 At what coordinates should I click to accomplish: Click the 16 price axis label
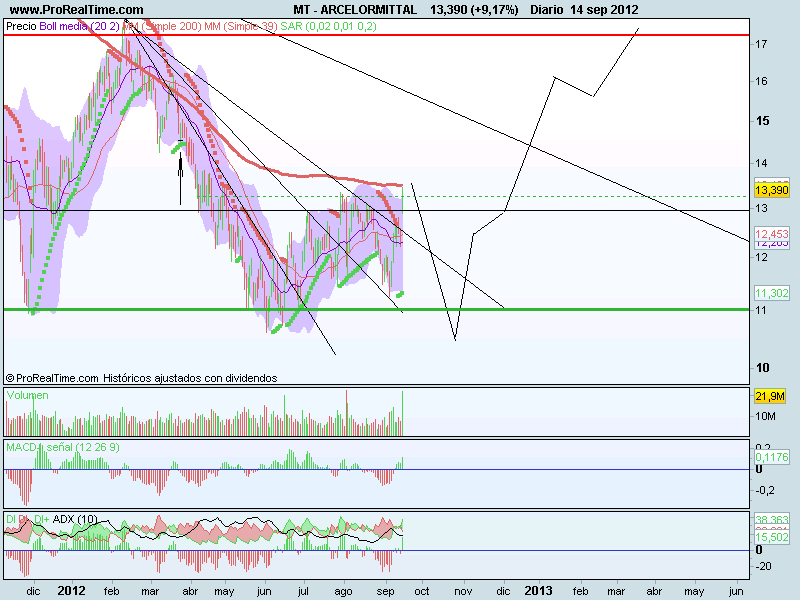[x=761, y=81]
